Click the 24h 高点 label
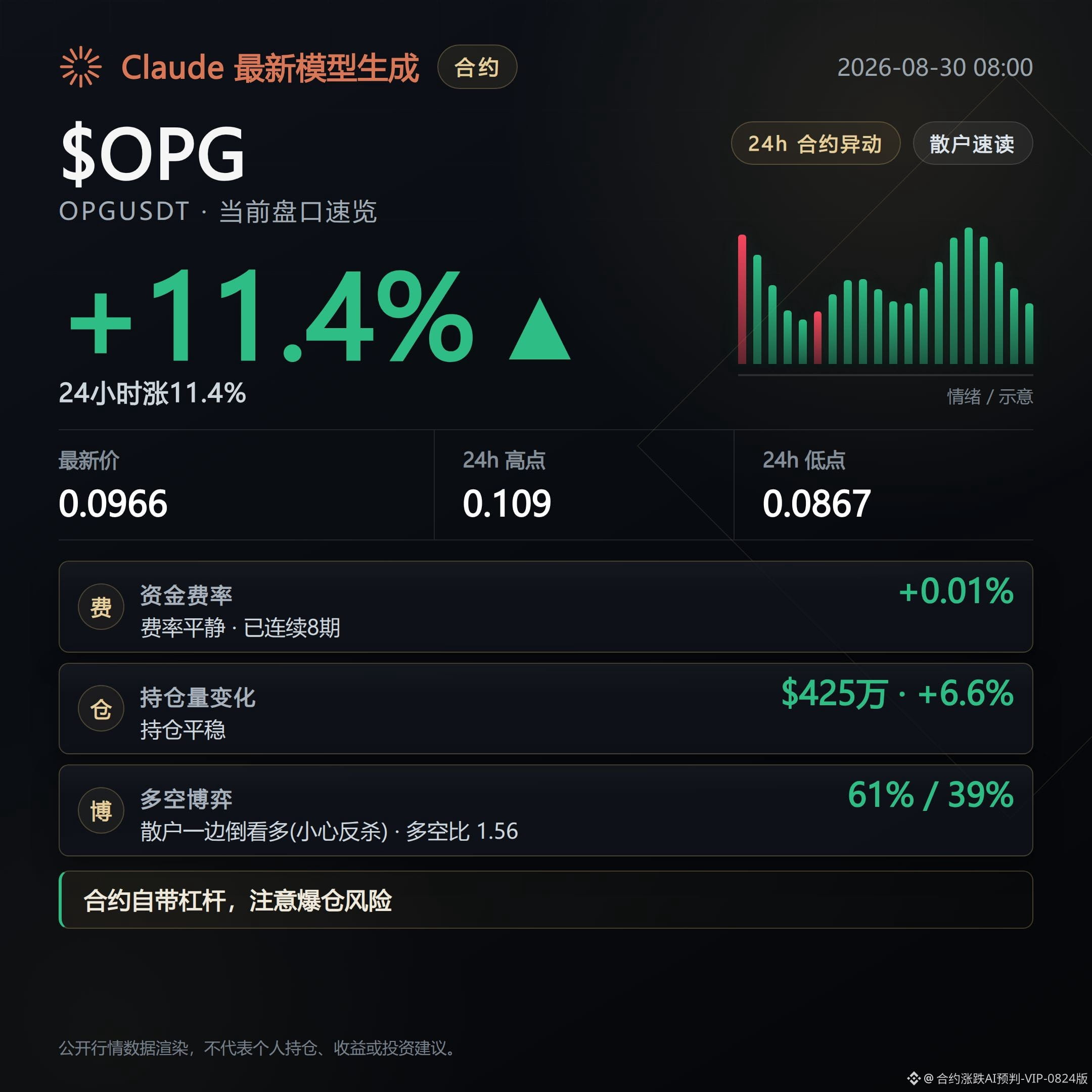The image size is (1092, 1092). coord(504,461)
